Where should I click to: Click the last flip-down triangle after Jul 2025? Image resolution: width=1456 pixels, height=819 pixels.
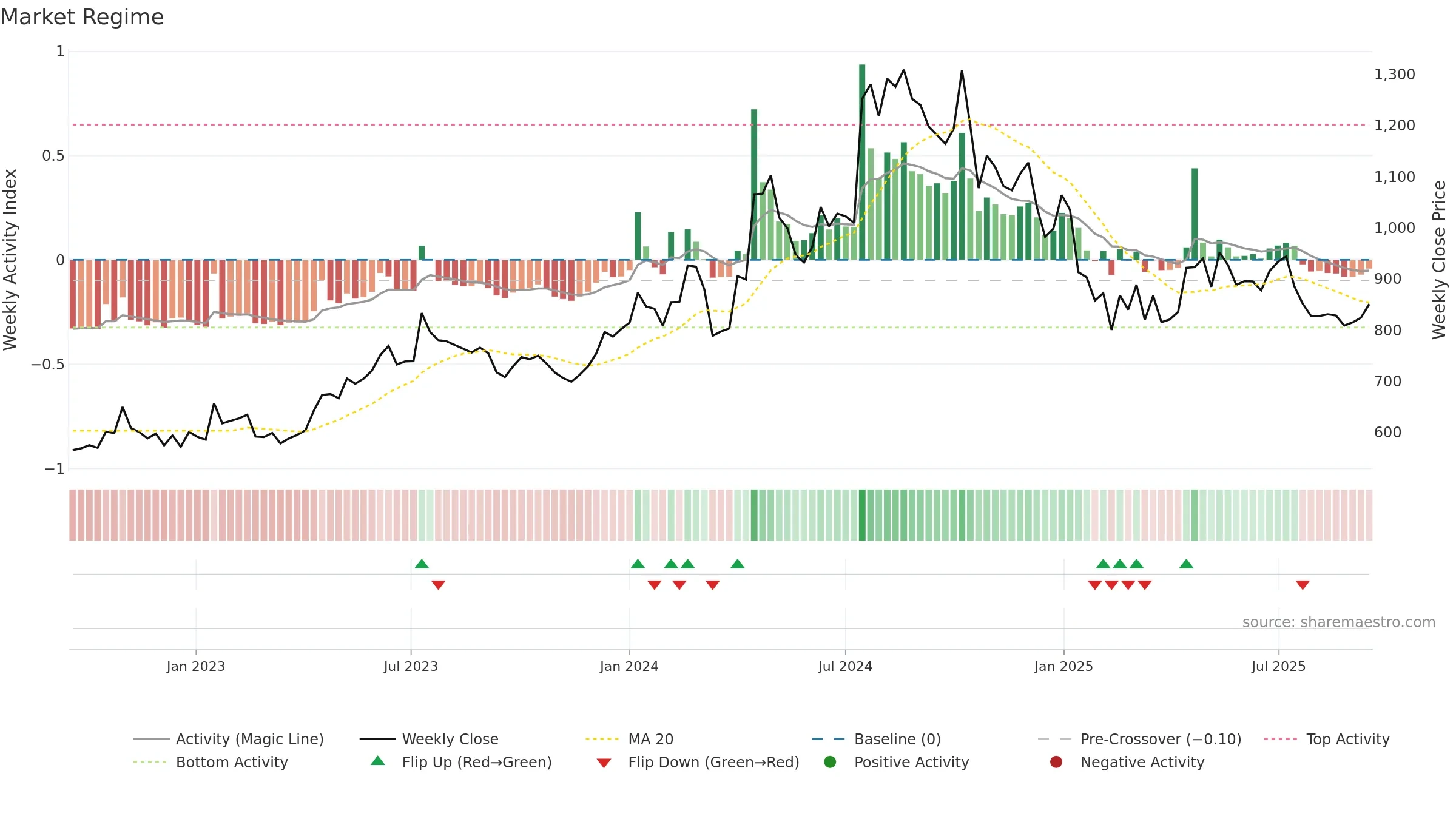[1303, 585]
